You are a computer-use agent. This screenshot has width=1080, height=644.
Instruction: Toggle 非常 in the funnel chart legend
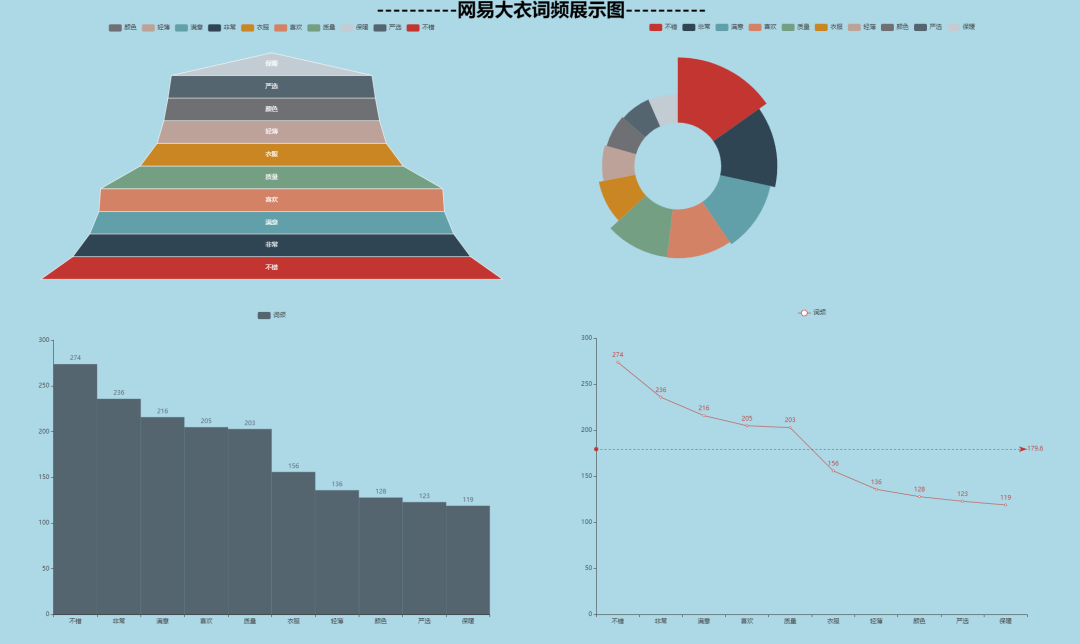222,28
